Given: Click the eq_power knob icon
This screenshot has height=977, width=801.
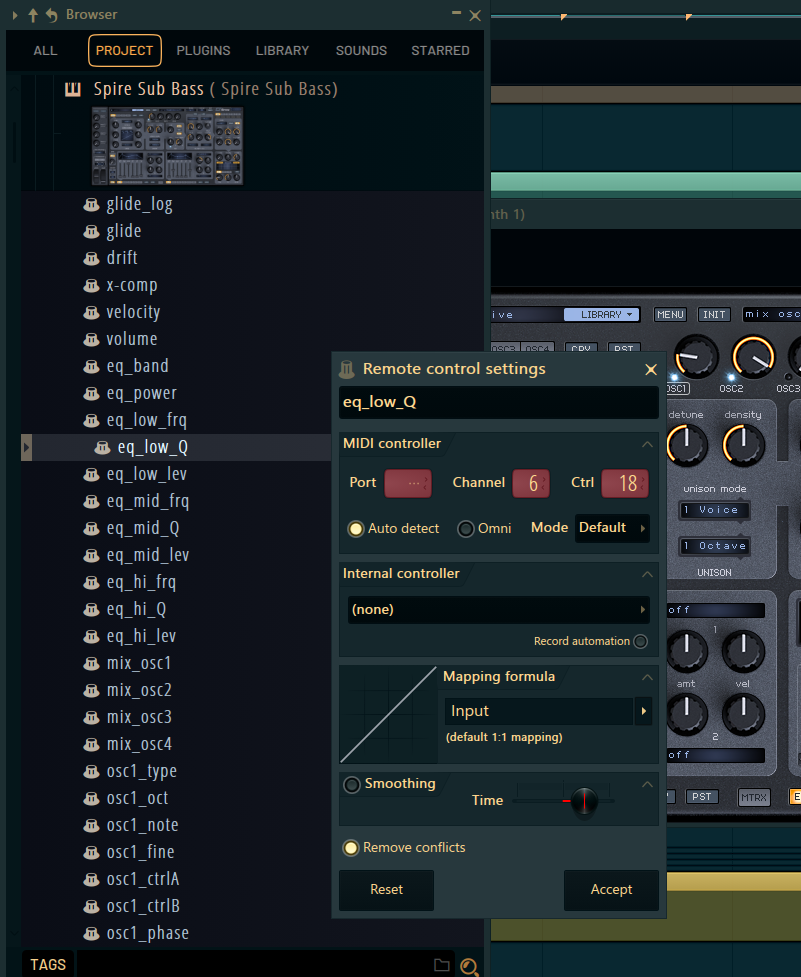Looking at the screenshot, I should point(92,393).
